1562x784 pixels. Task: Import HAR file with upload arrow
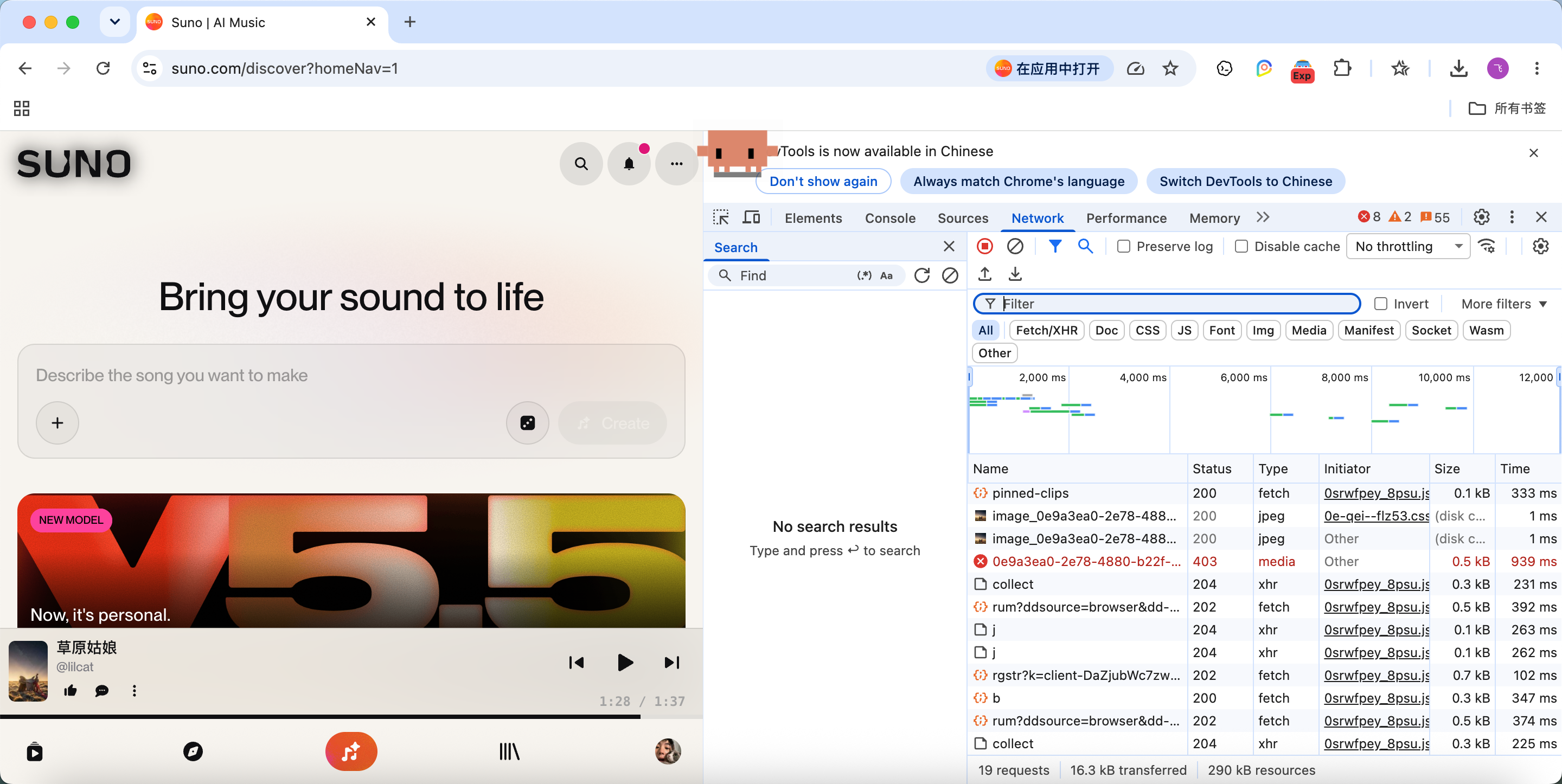[x=985, y=275]
